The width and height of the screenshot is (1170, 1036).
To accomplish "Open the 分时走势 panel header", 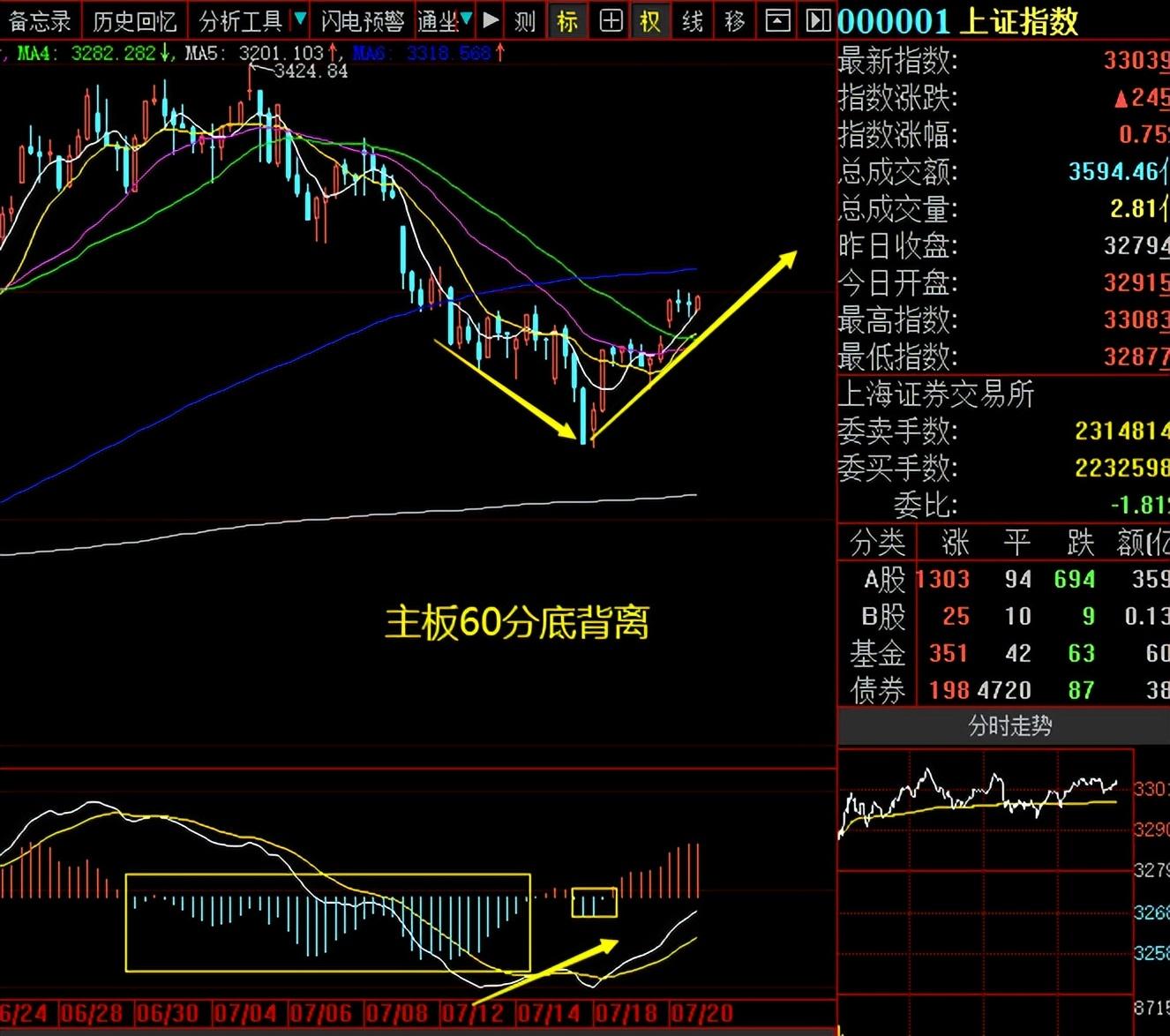I will (1003, 726).
